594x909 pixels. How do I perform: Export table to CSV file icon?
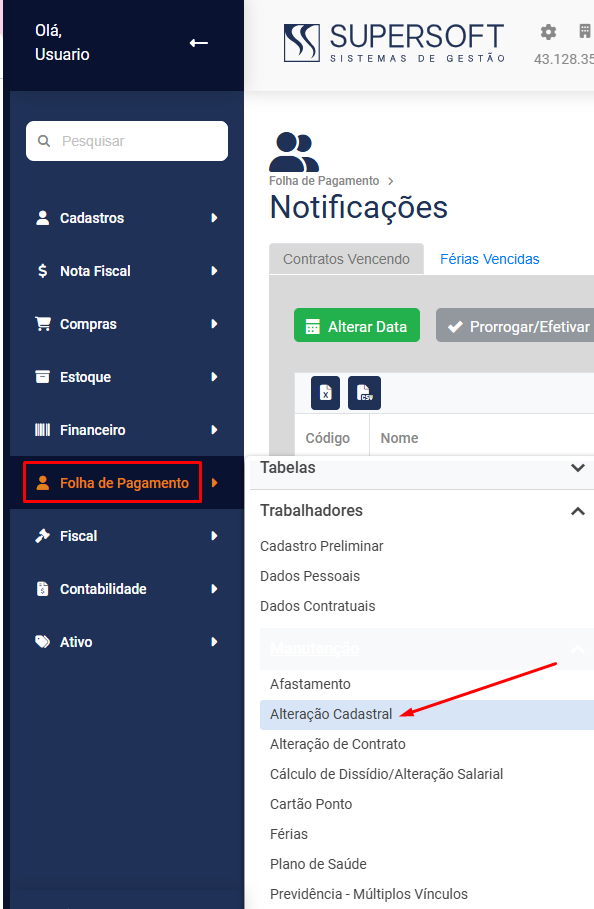[365, 393]
